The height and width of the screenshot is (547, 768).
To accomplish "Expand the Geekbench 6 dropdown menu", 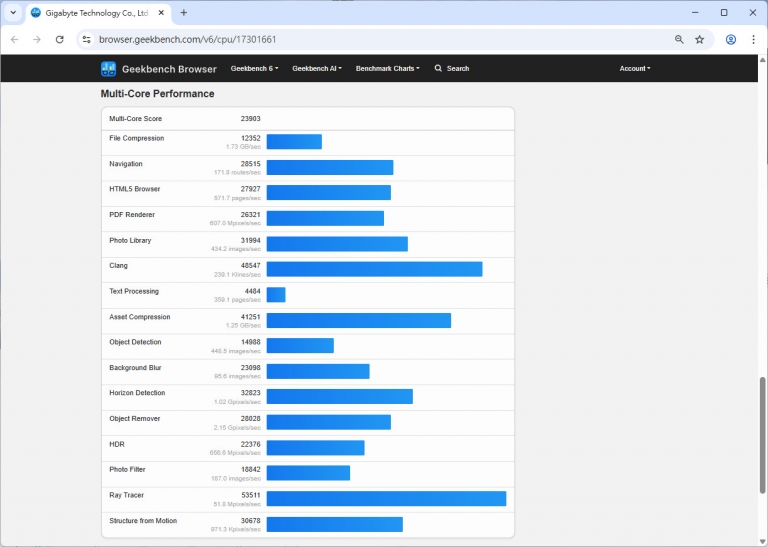I will click(x=254, y=69).
